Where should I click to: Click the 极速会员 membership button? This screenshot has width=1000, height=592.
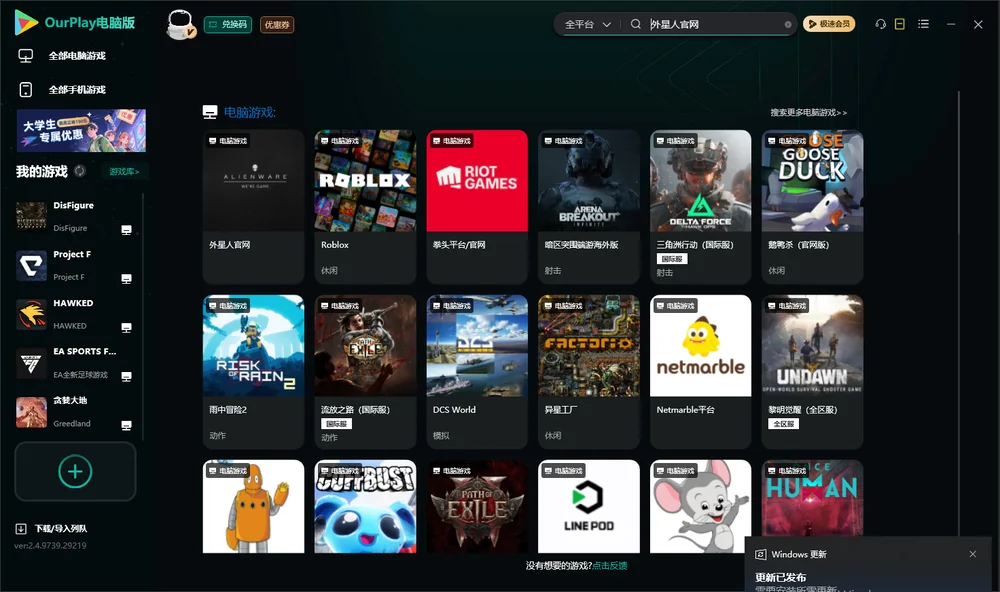pyautogui.click(x=828, y=24)
